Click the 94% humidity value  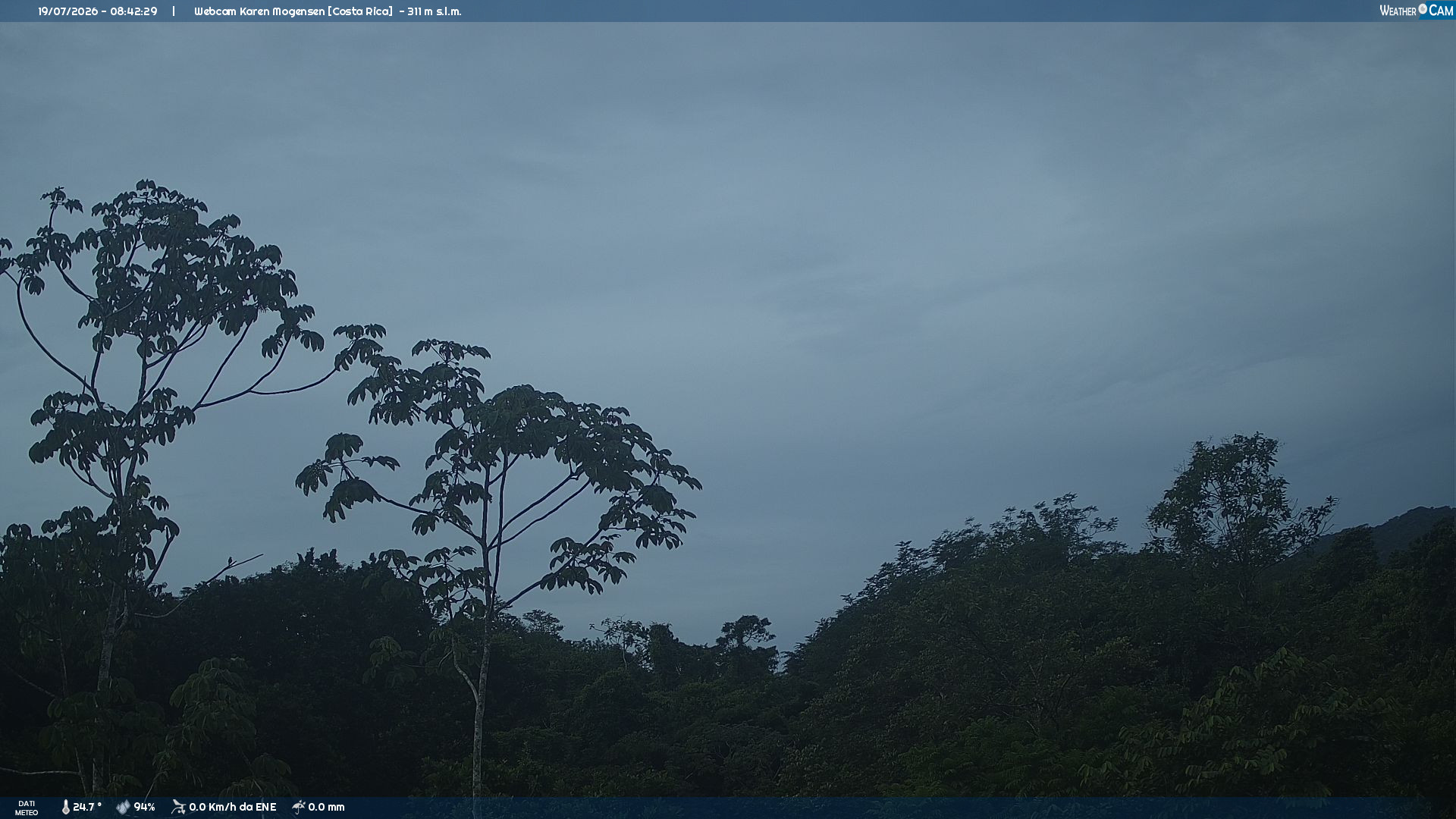[x=144, y=808]
